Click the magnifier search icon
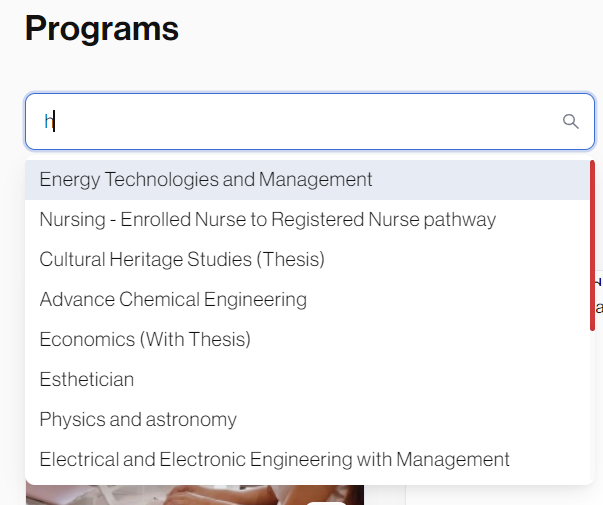603x505 pixels. pos(571,122)
